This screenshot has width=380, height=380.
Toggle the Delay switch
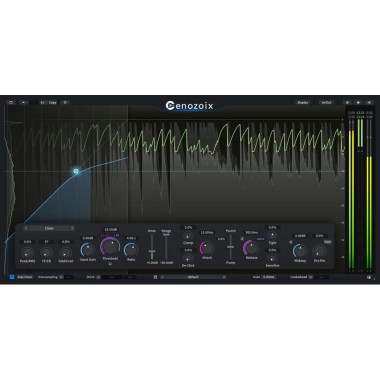tap(98, 277)
